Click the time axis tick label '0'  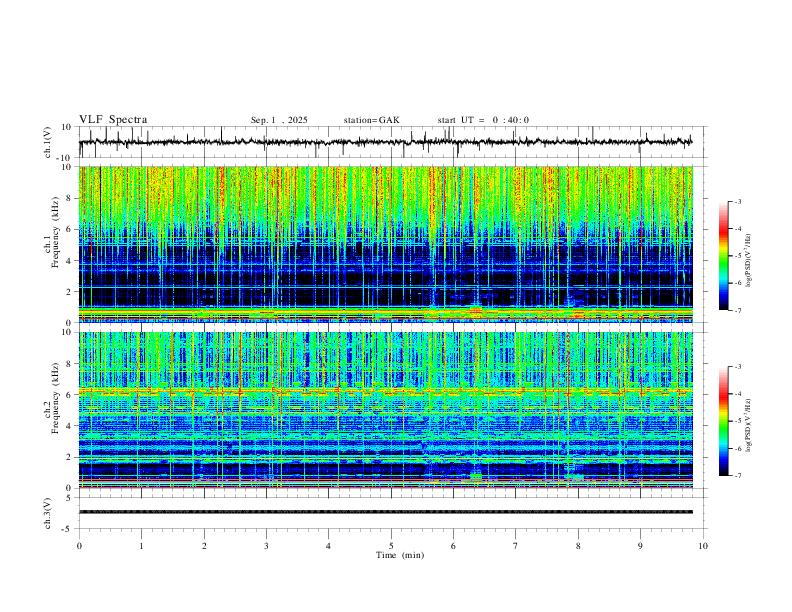coord(79,546)
